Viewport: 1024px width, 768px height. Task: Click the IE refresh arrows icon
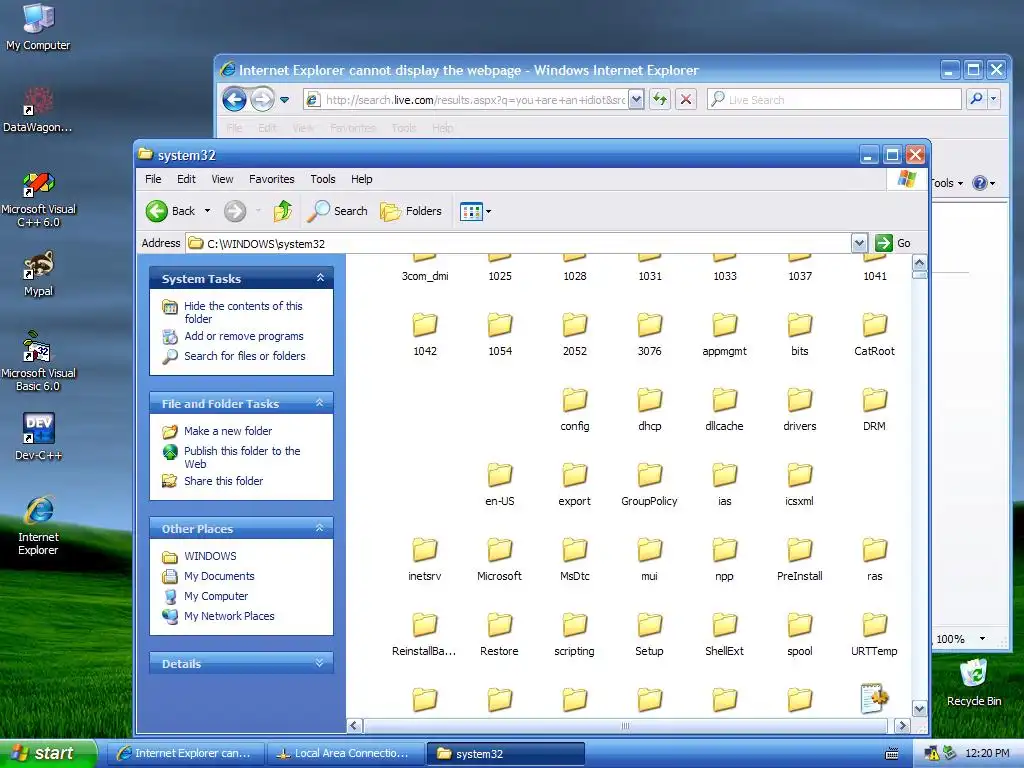[660, 99]
